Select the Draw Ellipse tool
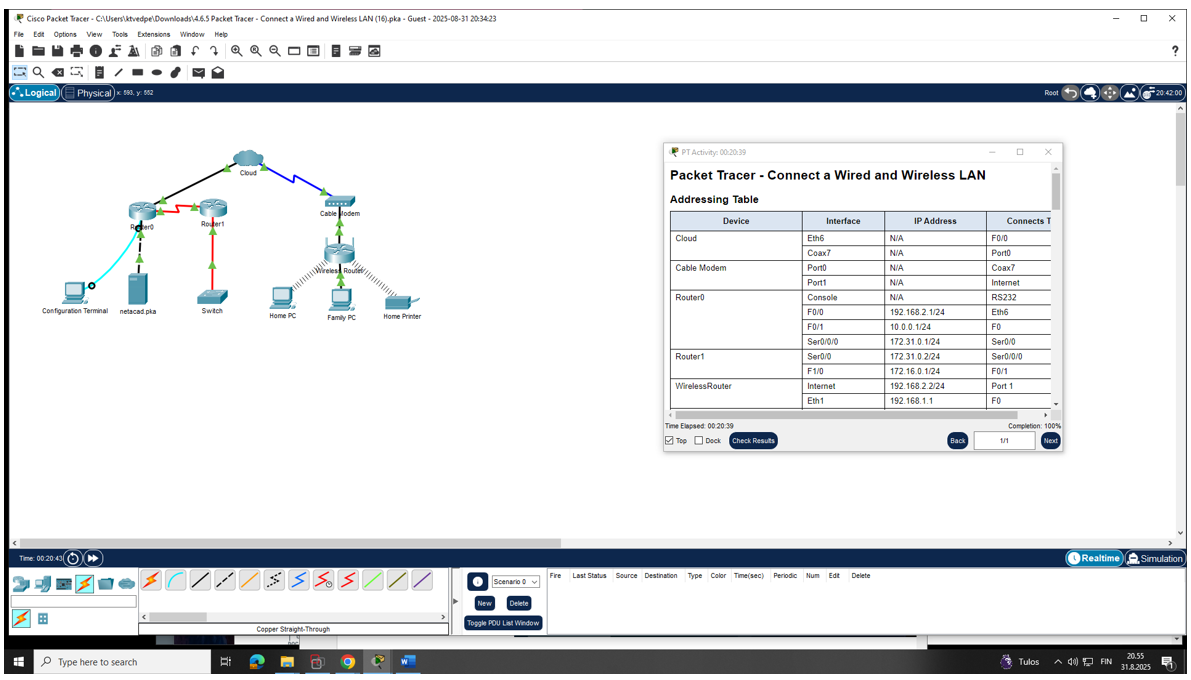 156,72
